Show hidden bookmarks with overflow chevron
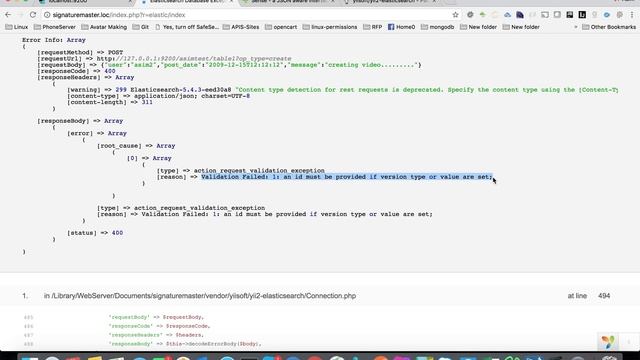This screenshot has height=360, width=640. pyautogui.click(x=576, y=27)
